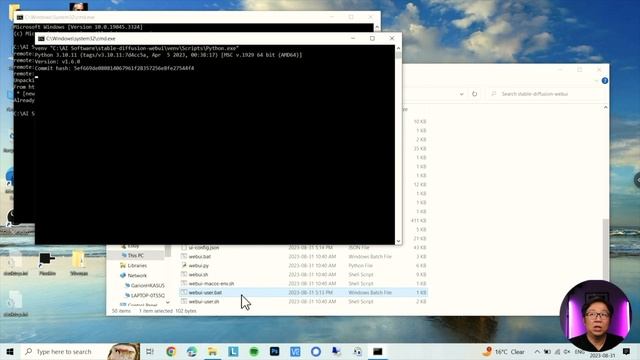Click the 'Type here to search' taskbar box
Viewport: 640px width, 360px height.
point(63,351)
